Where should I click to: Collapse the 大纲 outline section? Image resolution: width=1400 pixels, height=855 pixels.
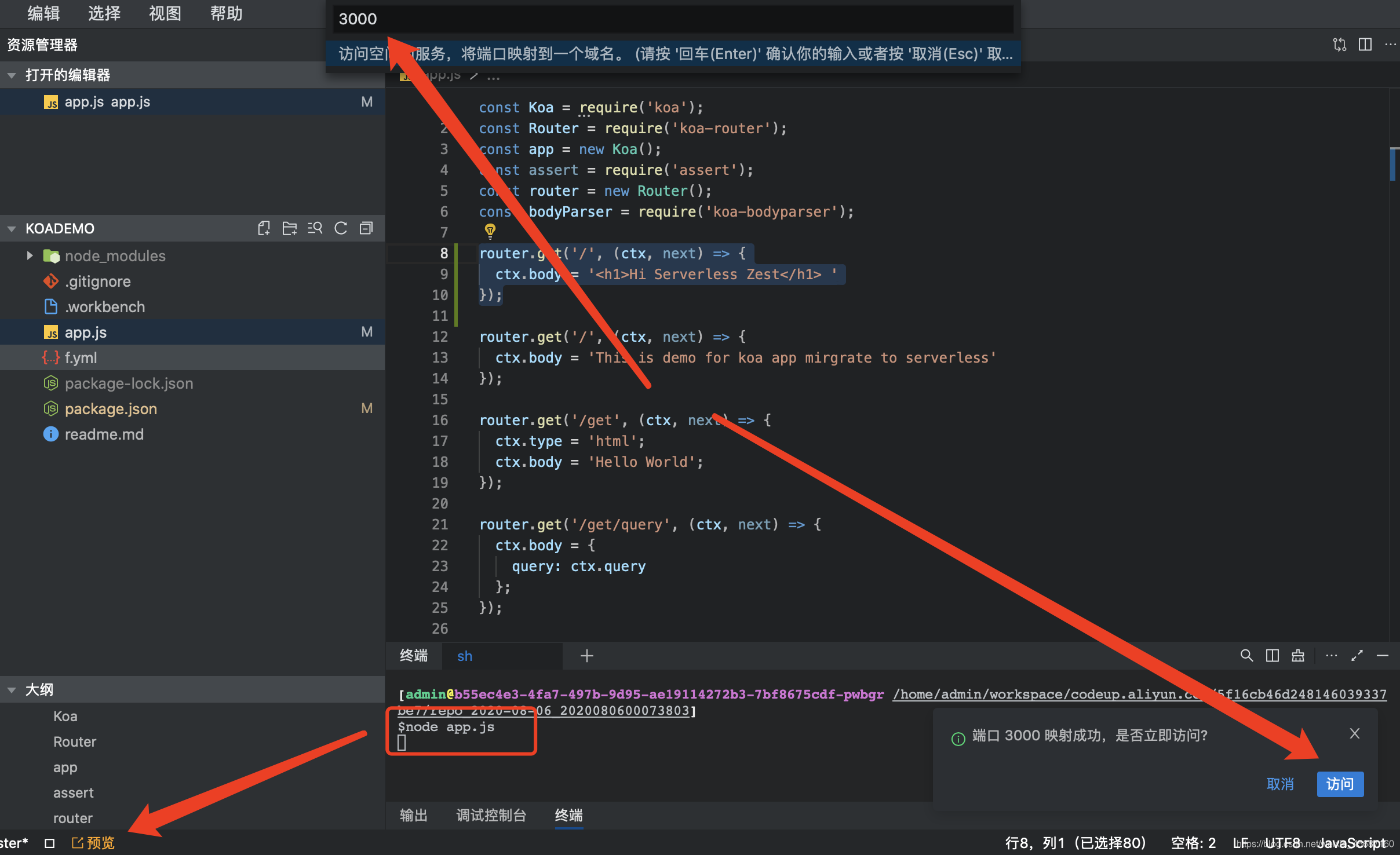[12, 690]
